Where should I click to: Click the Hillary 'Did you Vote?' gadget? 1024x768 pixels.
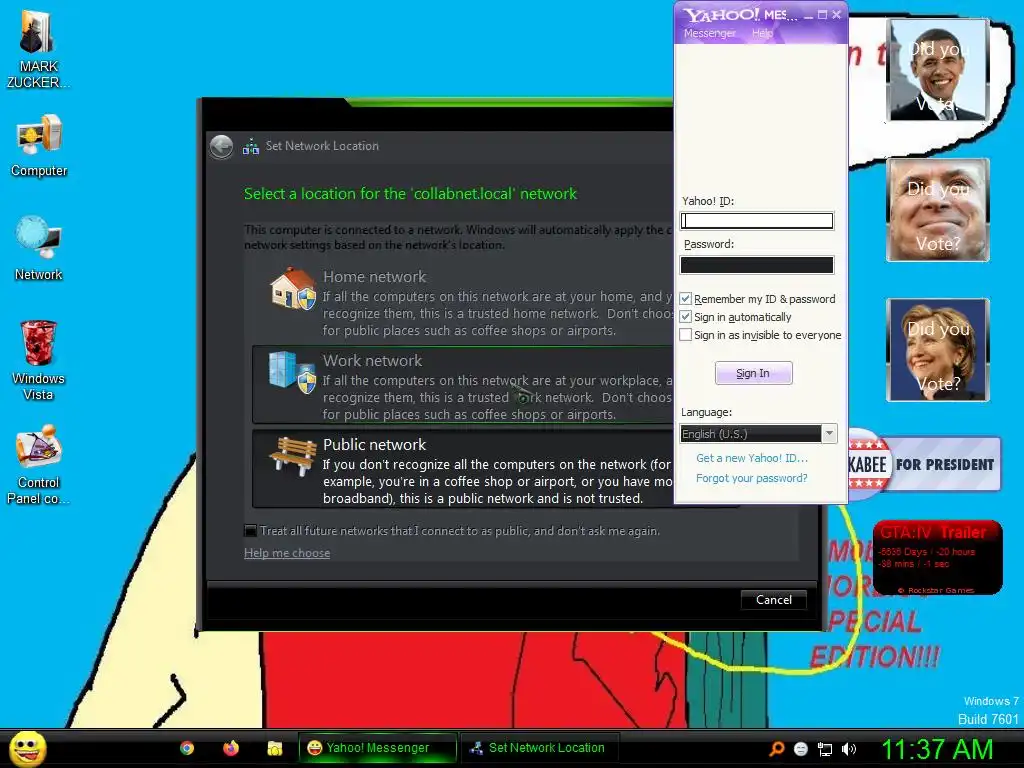(937, 349)
